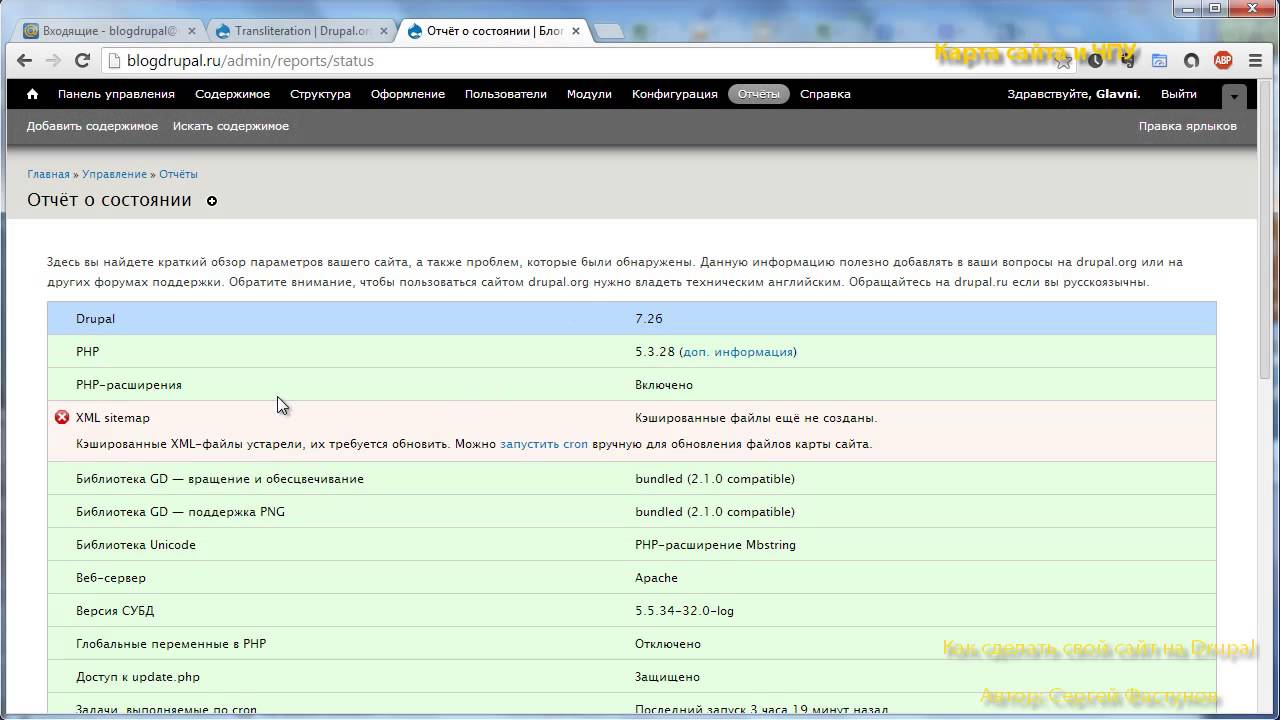Click the page icon in the address bar
Image resolution: width=1280 pixels, height=720 pixels.
pos(113,61)
